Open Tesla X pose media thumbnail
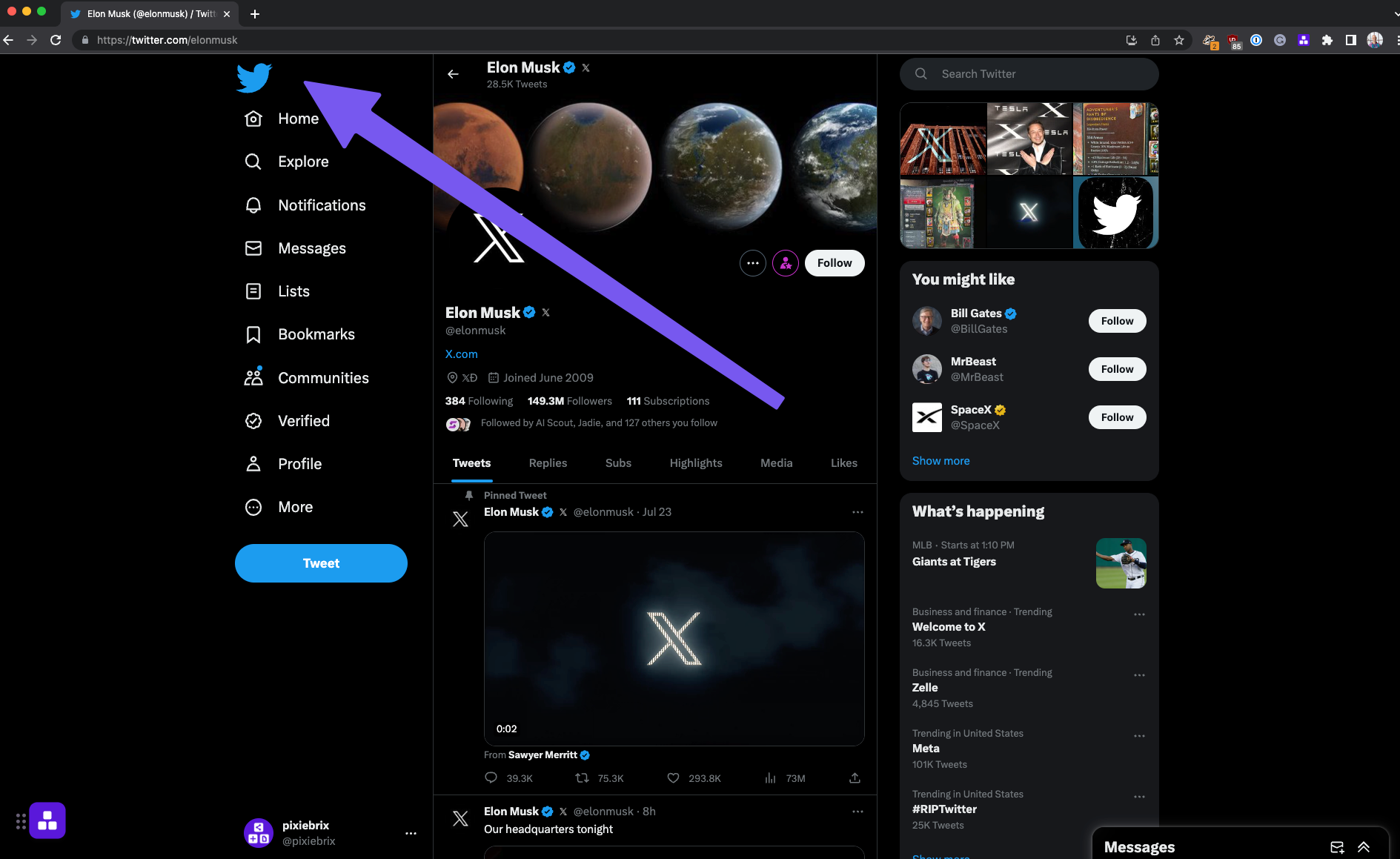 [1029, 139]
